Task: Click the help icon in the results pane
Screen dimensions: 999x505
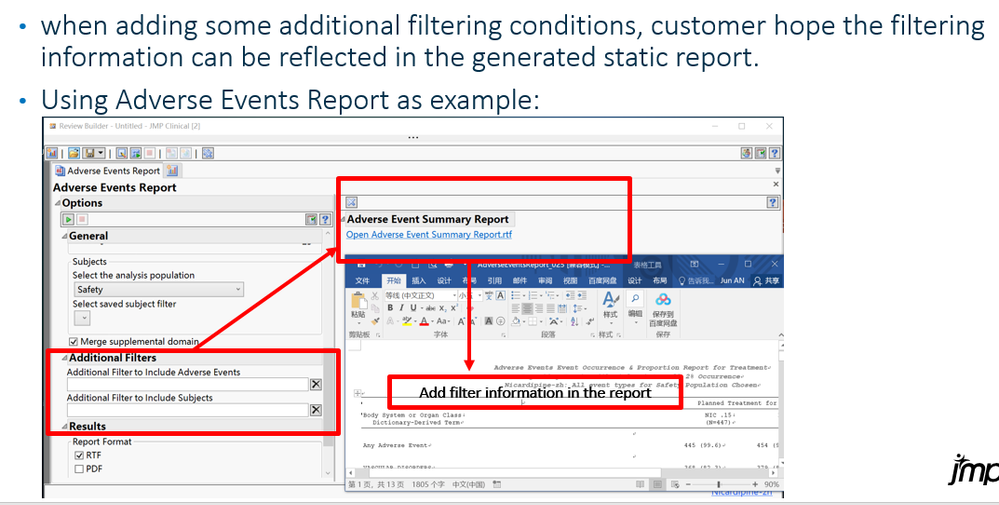Action: [773, 203]
